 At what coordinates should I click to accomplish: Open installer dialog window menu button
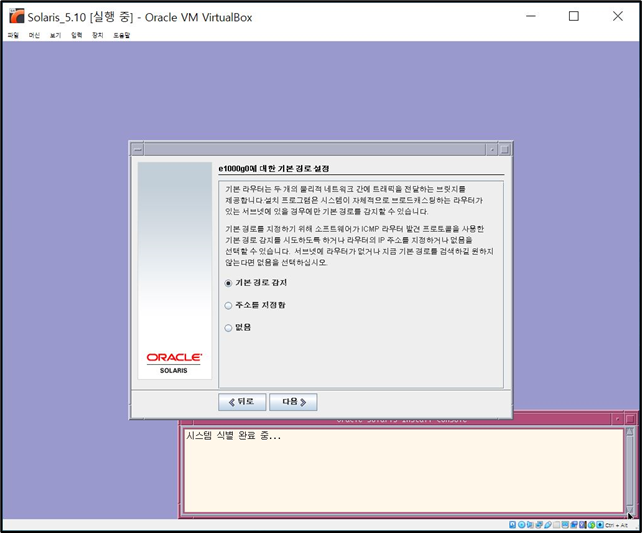pos(138,149)
